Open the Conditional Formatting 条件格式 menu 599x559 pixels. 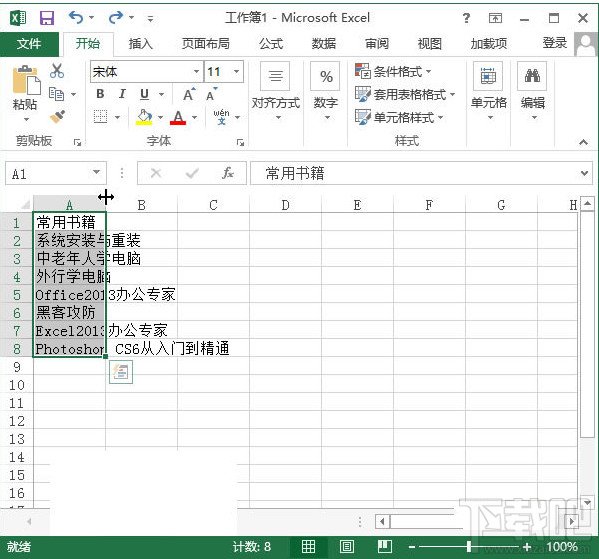tap(393, 71)
